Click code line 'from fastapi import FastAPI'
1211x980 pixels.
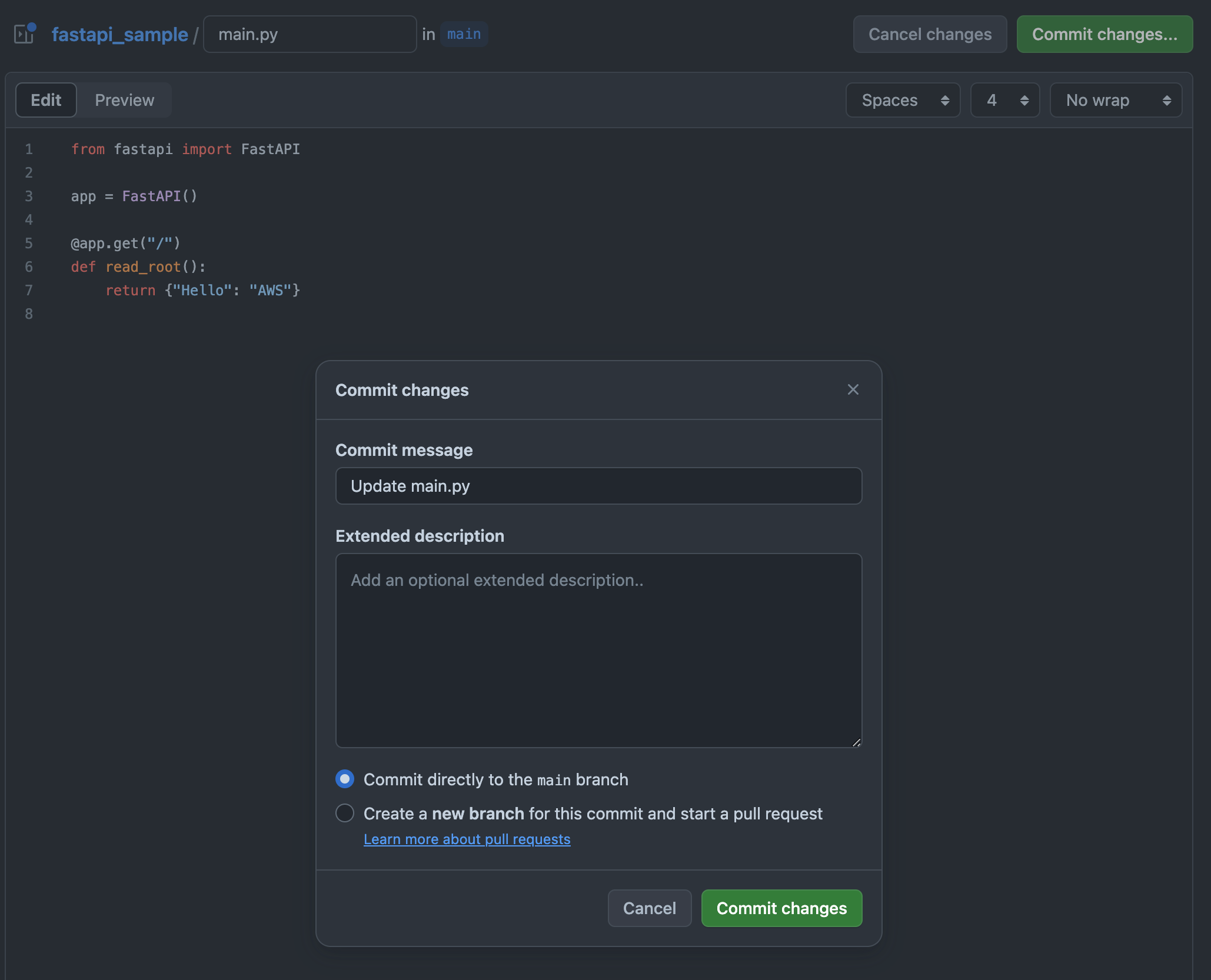coord(185,149)
